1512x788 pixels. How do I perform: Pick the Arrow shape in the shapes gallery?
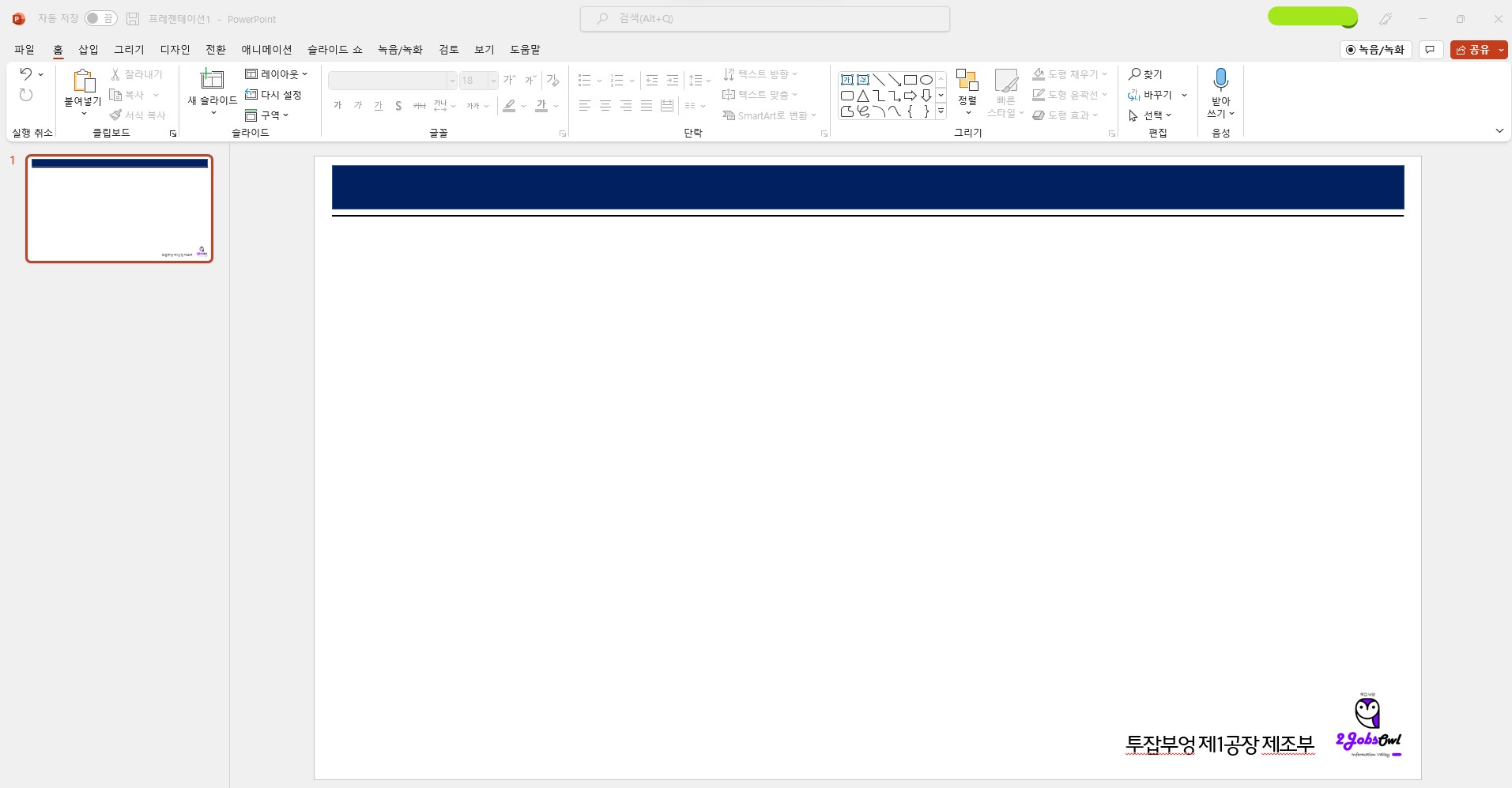click(911, 96)
